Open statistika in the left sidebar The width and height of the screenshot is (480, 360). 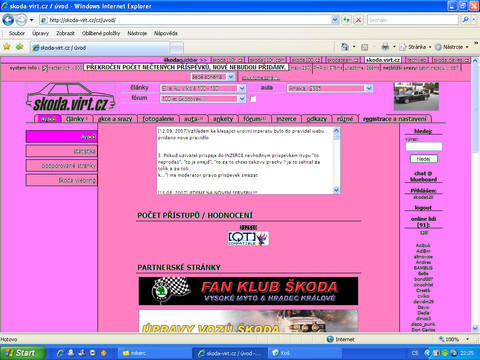coord(62,151)
